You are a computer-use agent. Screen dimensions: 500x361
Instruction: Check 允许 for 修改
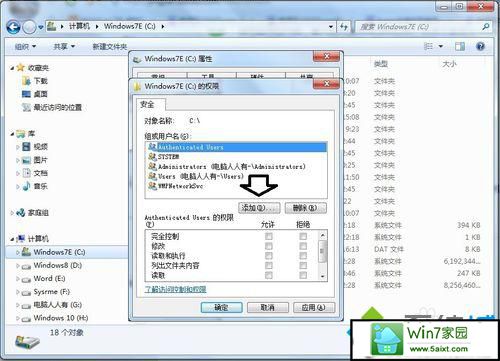[269, 246]
